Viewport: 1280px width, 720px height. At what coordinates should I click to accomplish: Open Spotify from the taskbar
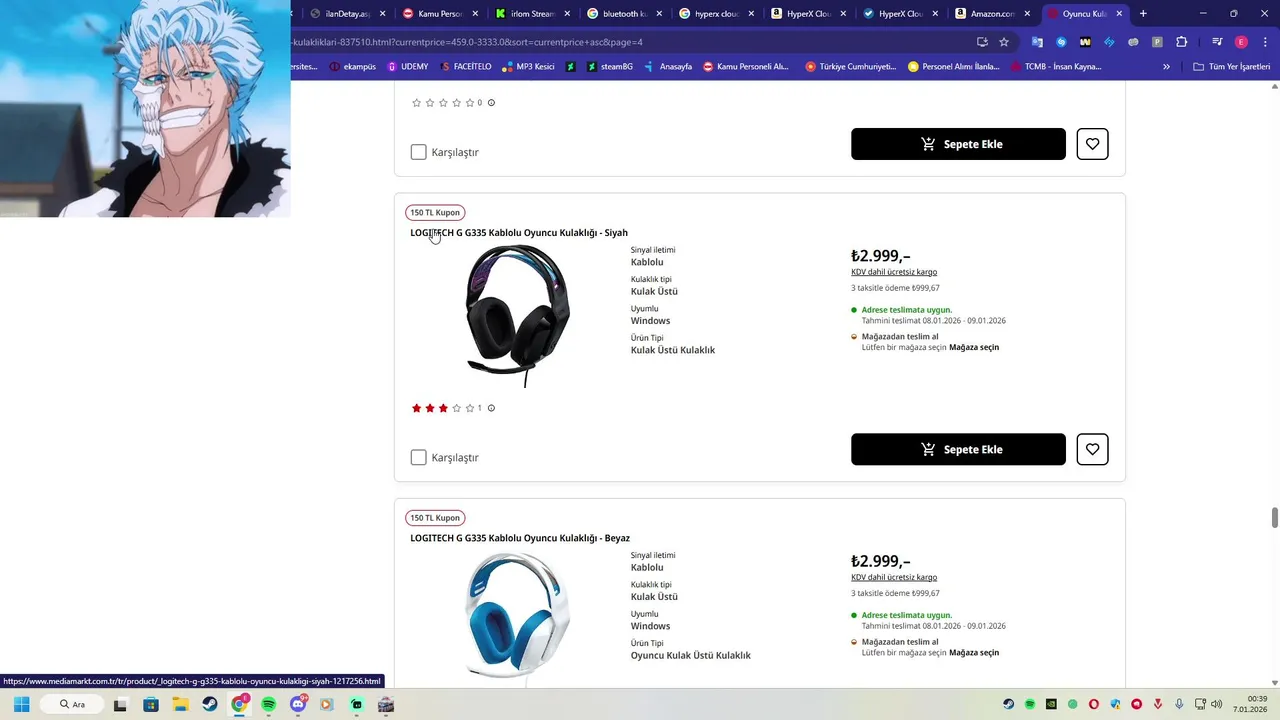(x=268, y=704)
